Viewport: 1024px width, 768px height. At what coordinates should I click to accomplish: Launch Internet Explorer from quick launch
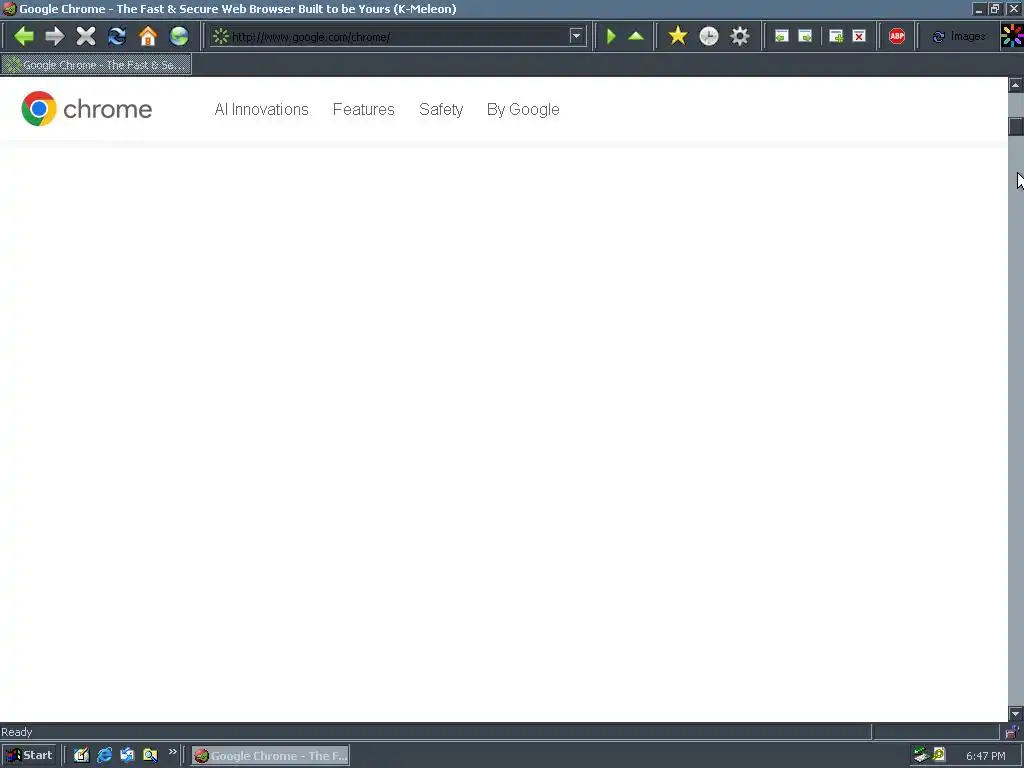[104, 756]
